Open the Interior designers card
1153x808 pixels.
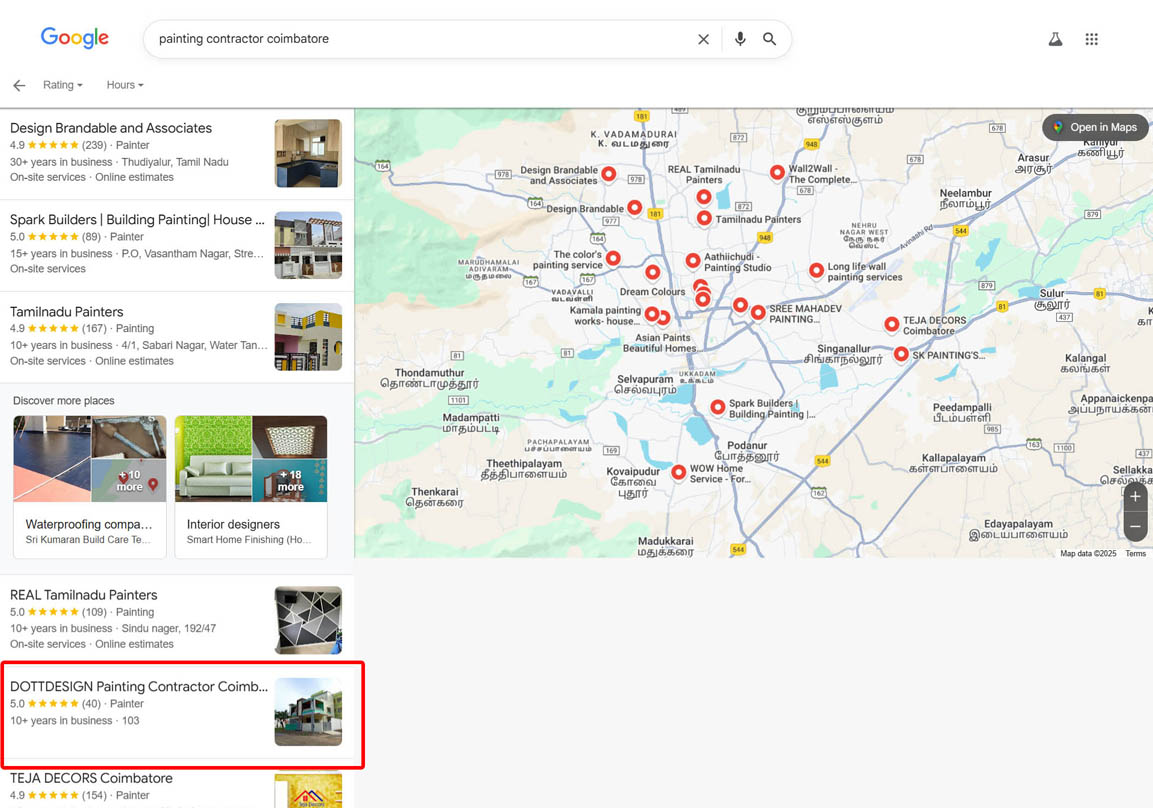(x=250, y=487)
